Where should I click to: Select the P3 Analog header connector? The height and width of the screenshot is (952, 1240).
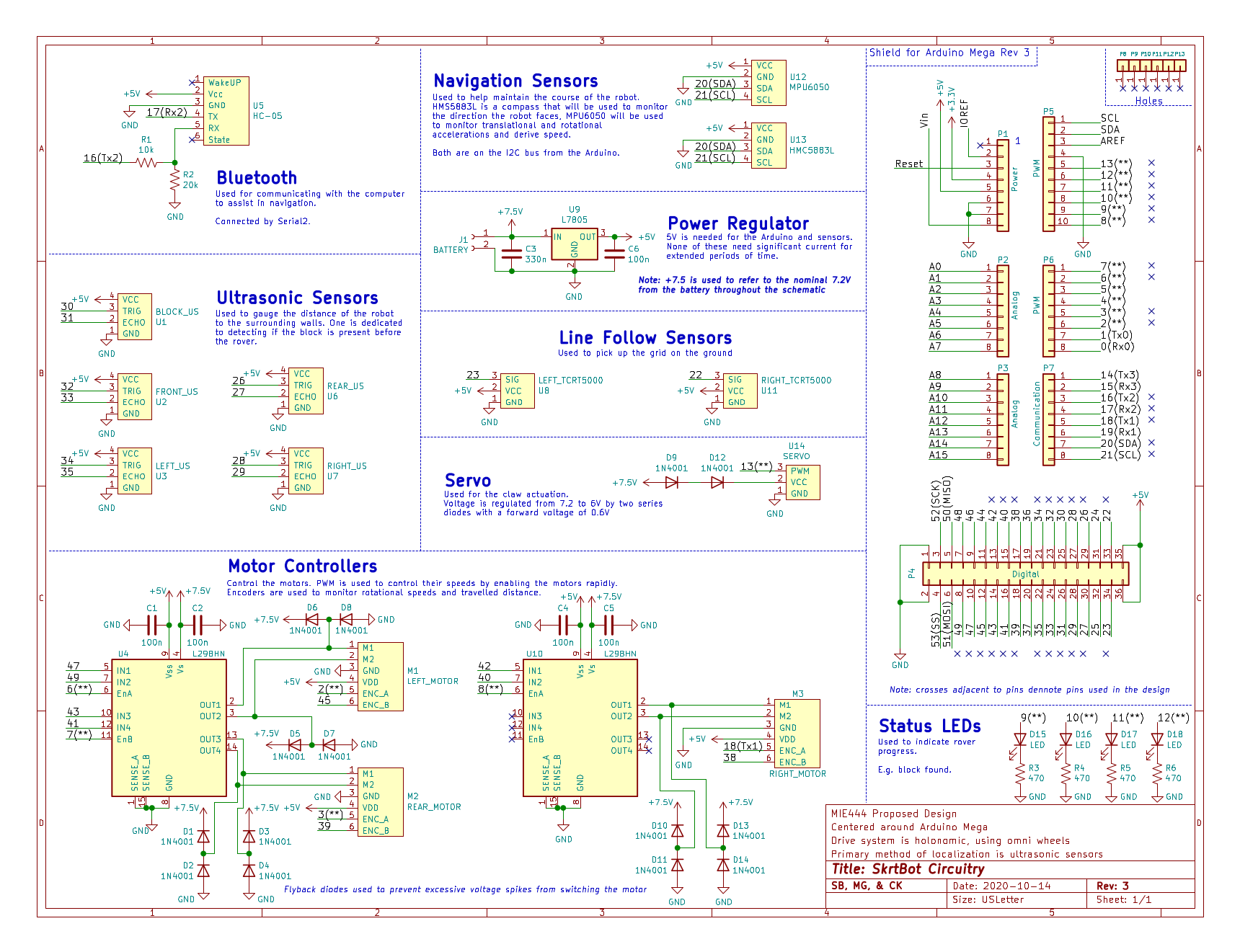click(x=1003, y=419)
